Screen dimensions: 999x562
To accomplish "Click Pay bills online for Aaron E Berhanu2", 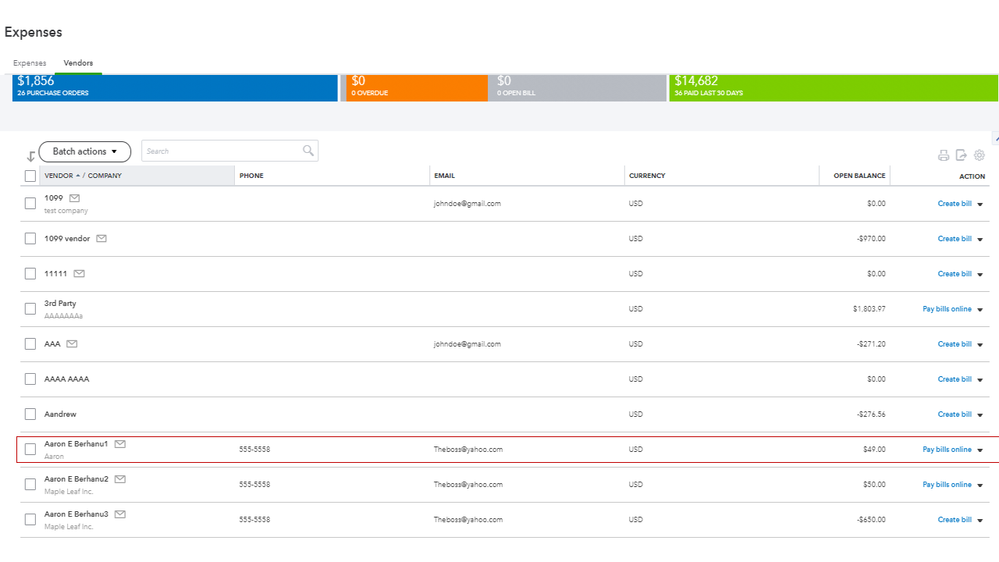I will tap(947, 484).
